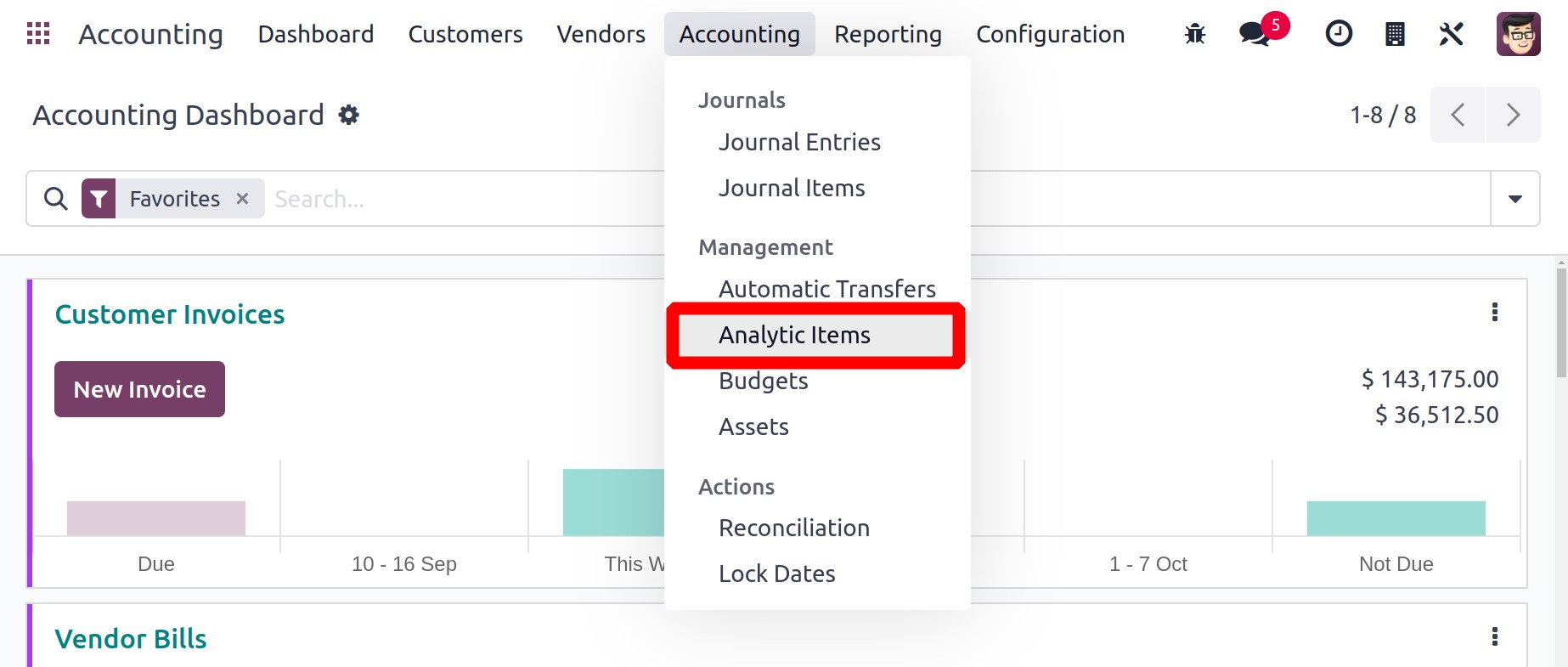Open the wrench and screwdriver tools icon
This screenshot has width=1568, height=667.
(1452, 34)
